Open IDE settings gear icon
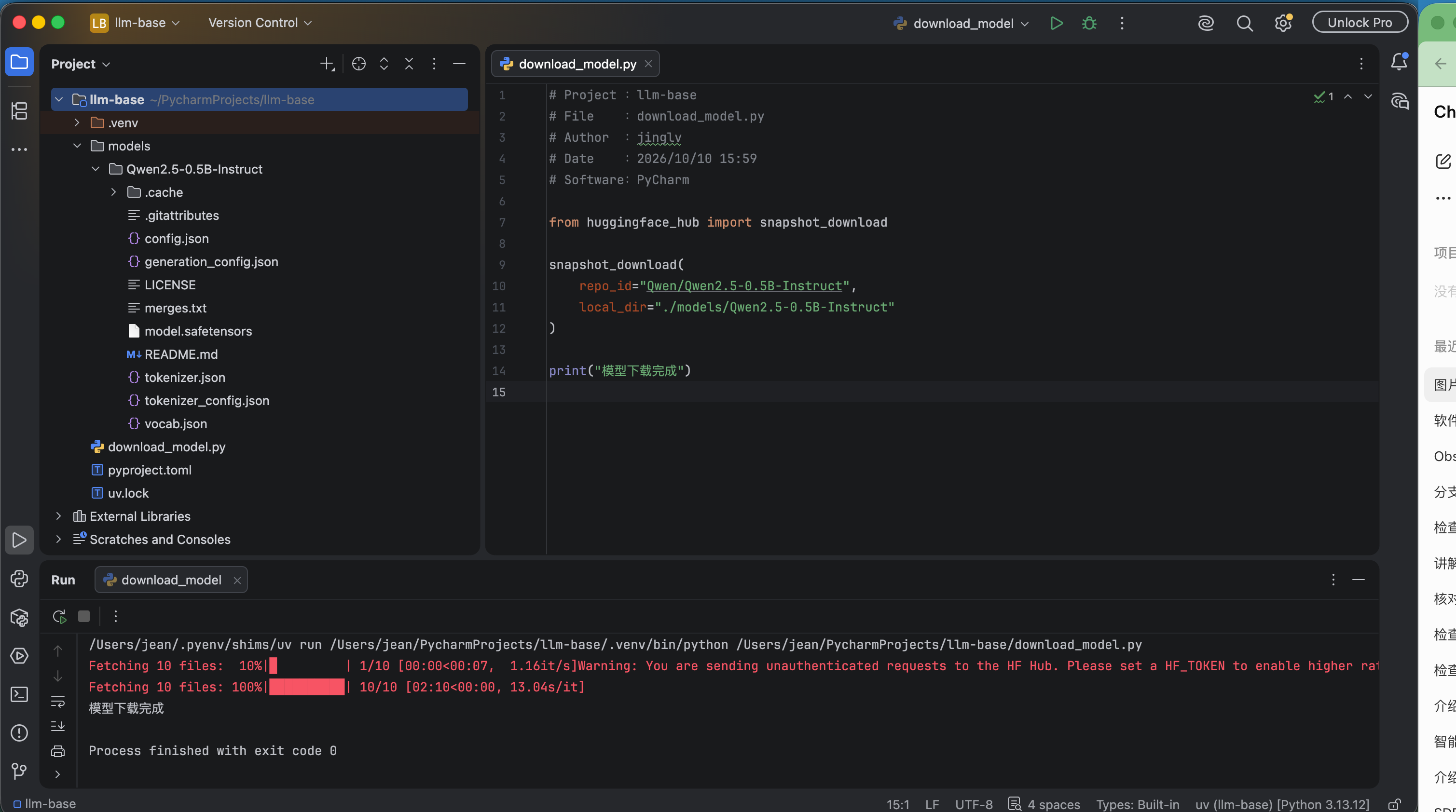The height and width of the screenshot is (812, 1456). (x=1282, y=23)
